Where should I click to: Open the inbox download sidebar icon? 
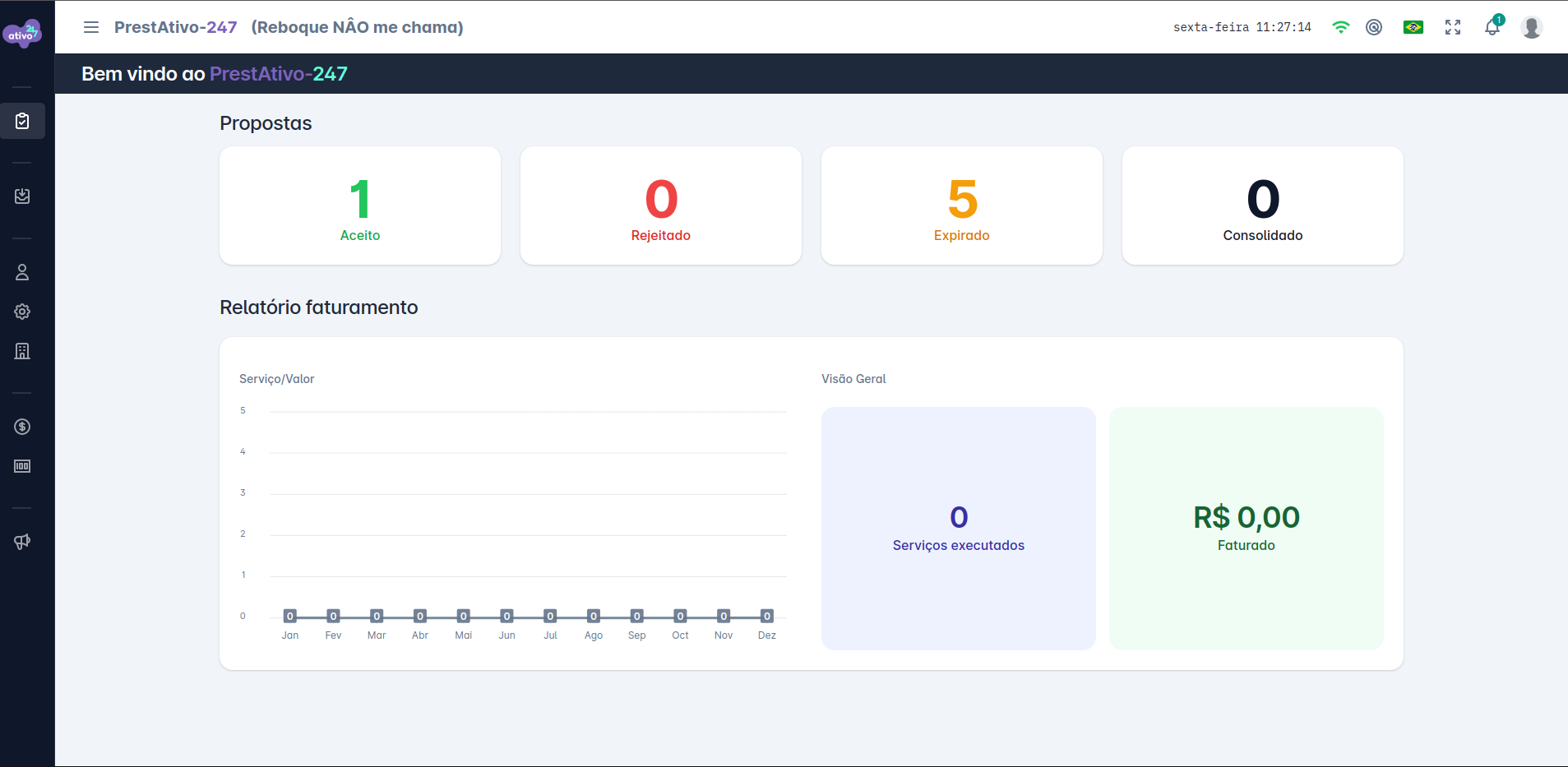(22, 196)
